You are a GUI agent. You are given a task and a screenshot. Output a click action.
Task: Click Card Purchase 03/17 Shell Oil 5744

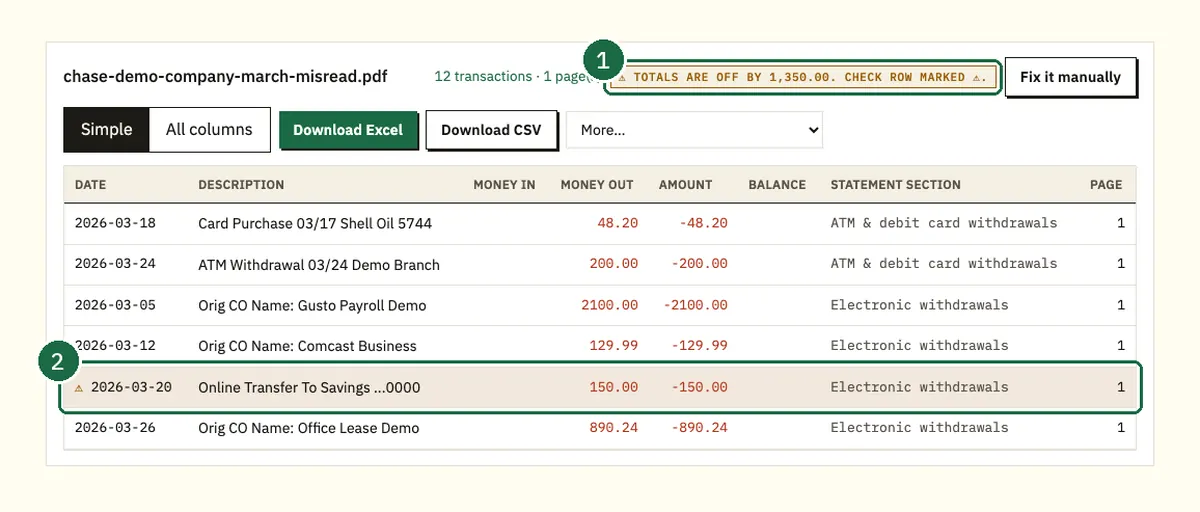click(315, 223)
